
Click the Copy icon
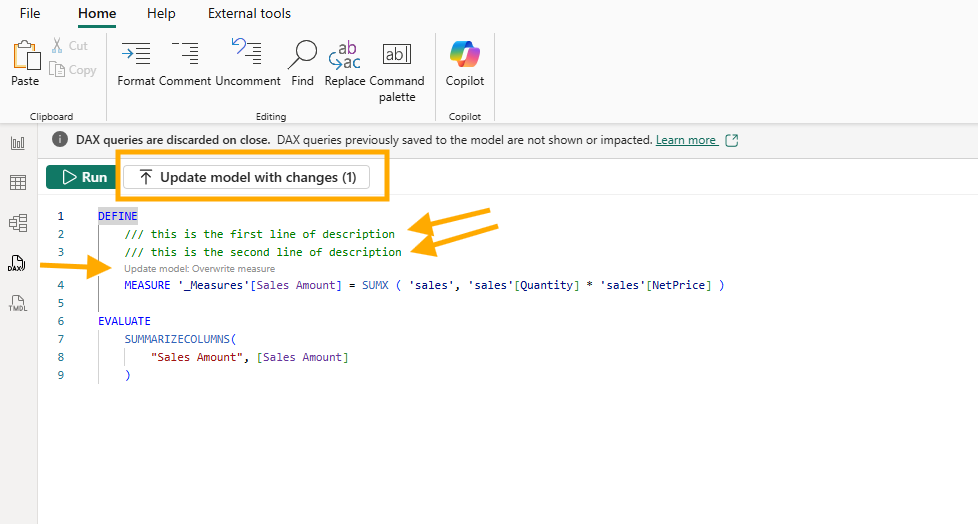(57, 70)
